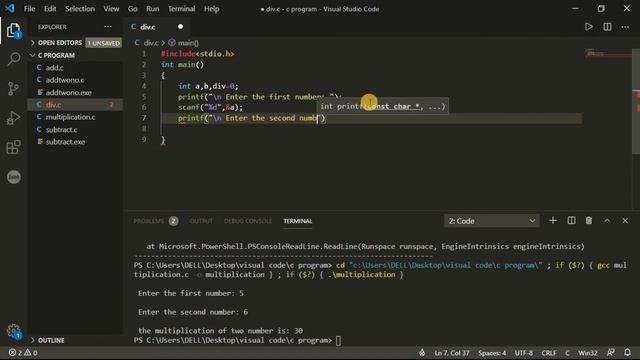Image resolution: width=640 pixels, height=360 pixels.
Task: Open the Terminal menu
Action: [182, 9]
